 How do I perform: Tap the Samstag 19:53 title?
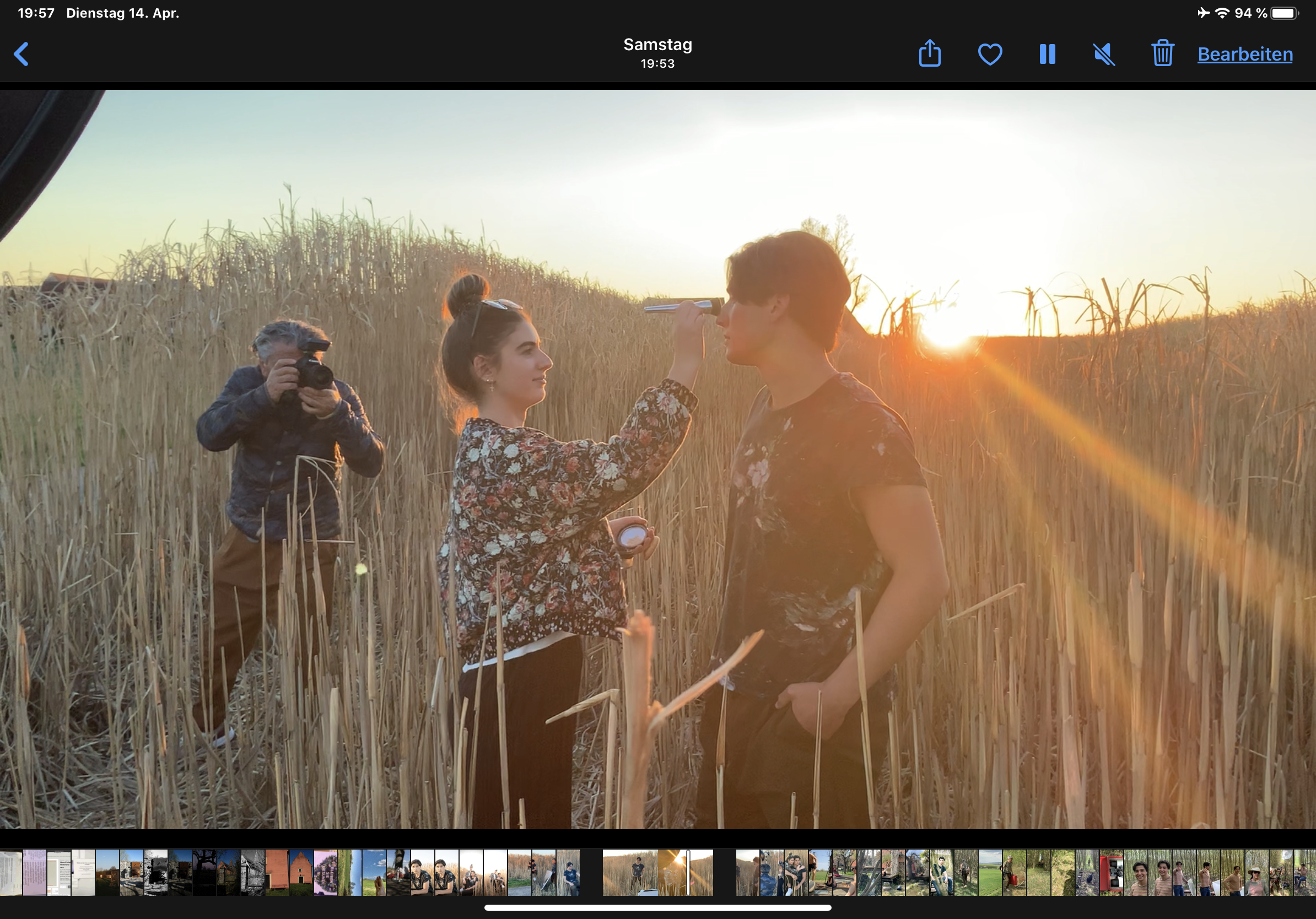coord(657,53)
